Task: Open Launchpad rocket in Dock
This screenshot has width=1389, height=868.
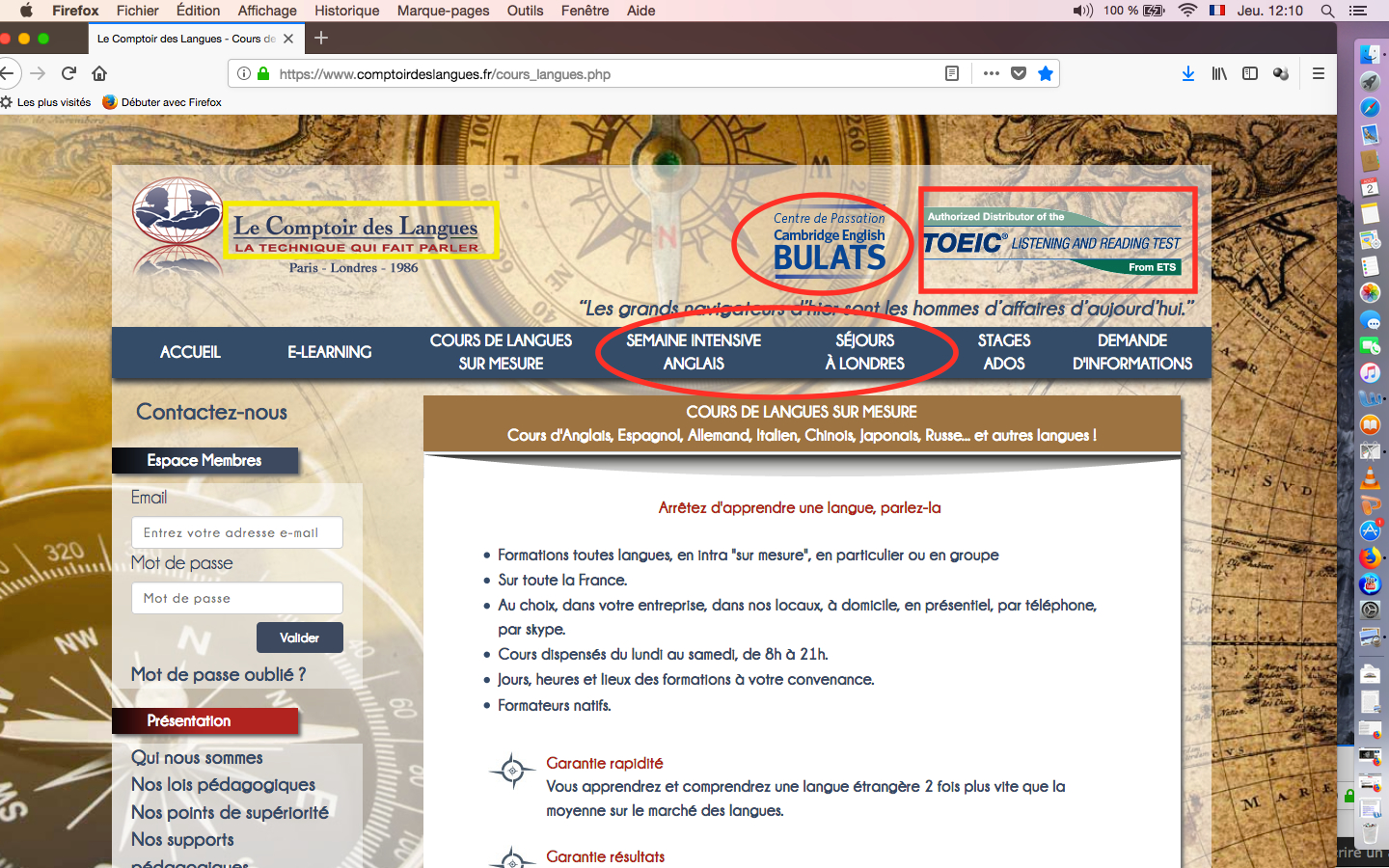Action: [x=1370, y=81]
